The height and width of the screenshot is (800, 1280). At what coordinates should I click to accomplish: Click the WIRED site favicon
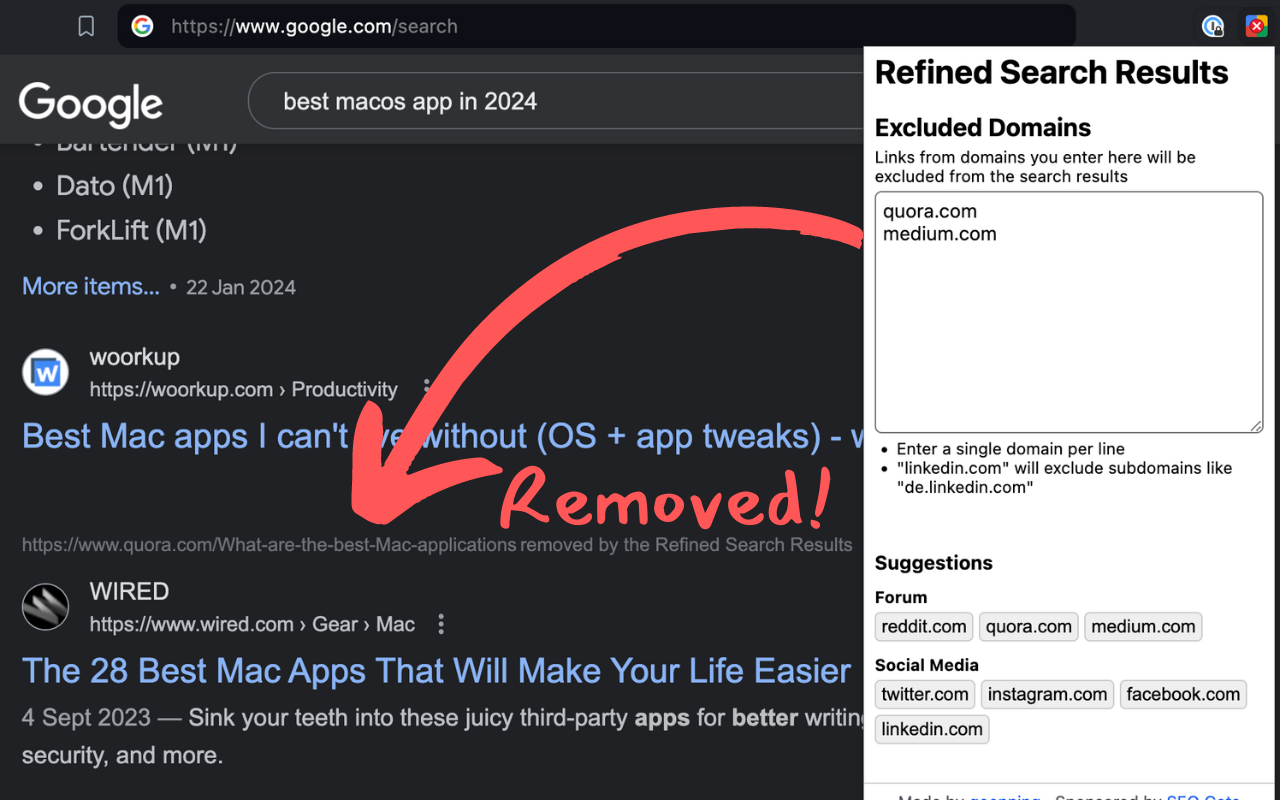point(46,607)
